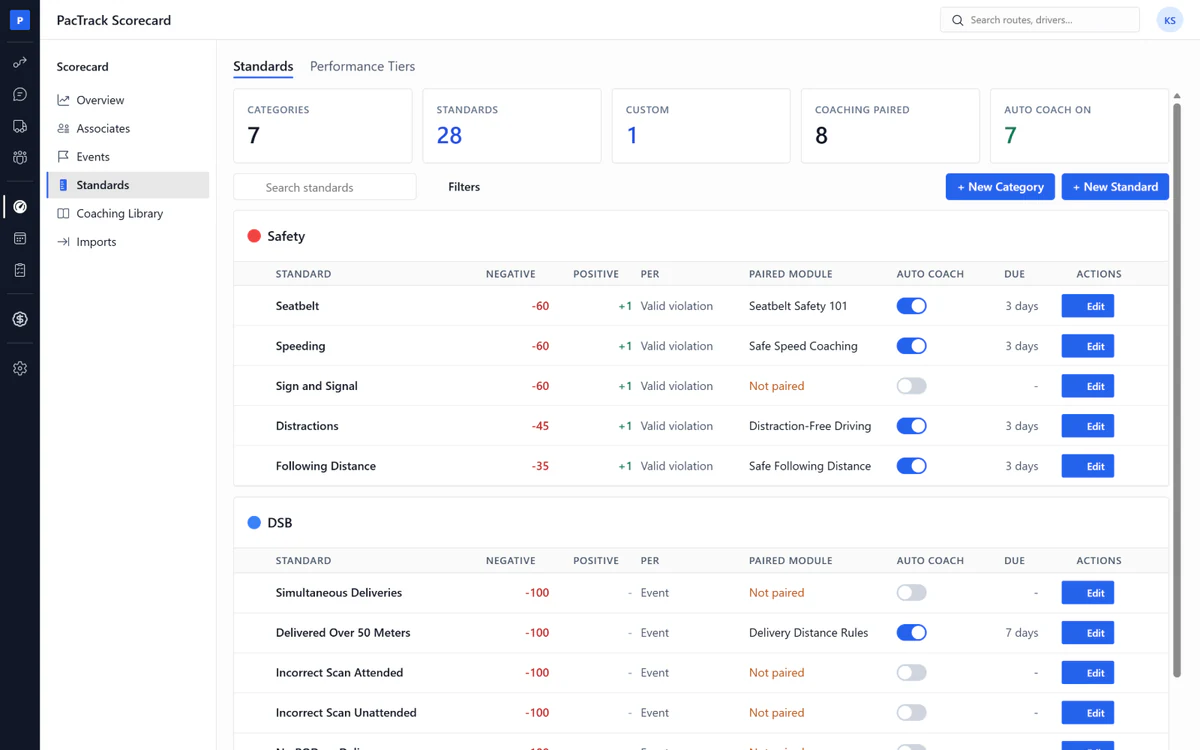Open the dollar payroll icon
This screenshot has height=750, width=1200.
[x=20, y=319]
